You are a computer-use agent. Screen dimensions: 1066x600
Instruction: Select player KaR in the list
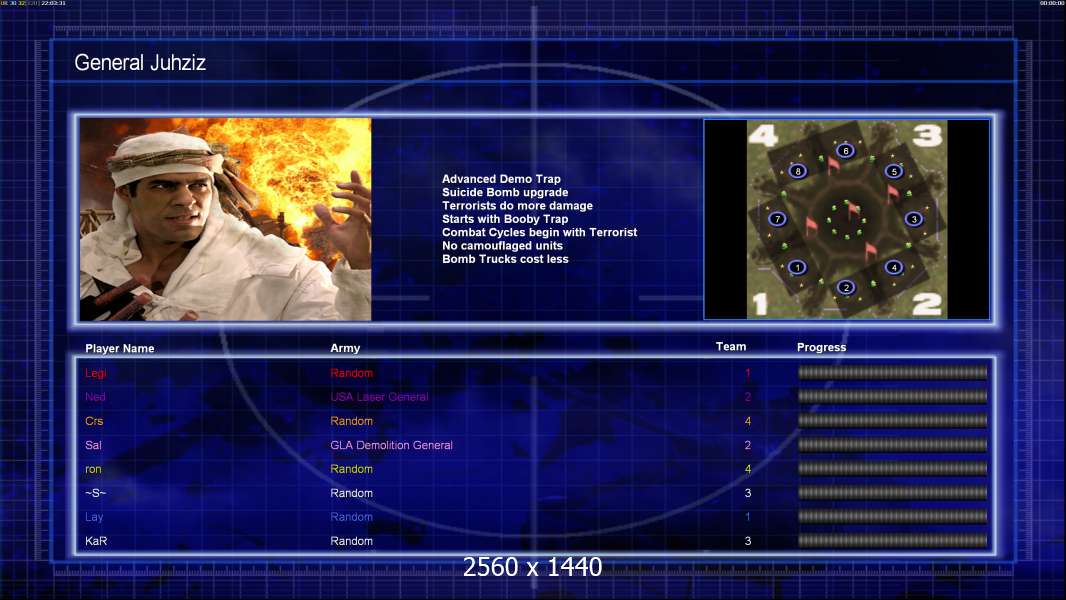pos(96,541)
